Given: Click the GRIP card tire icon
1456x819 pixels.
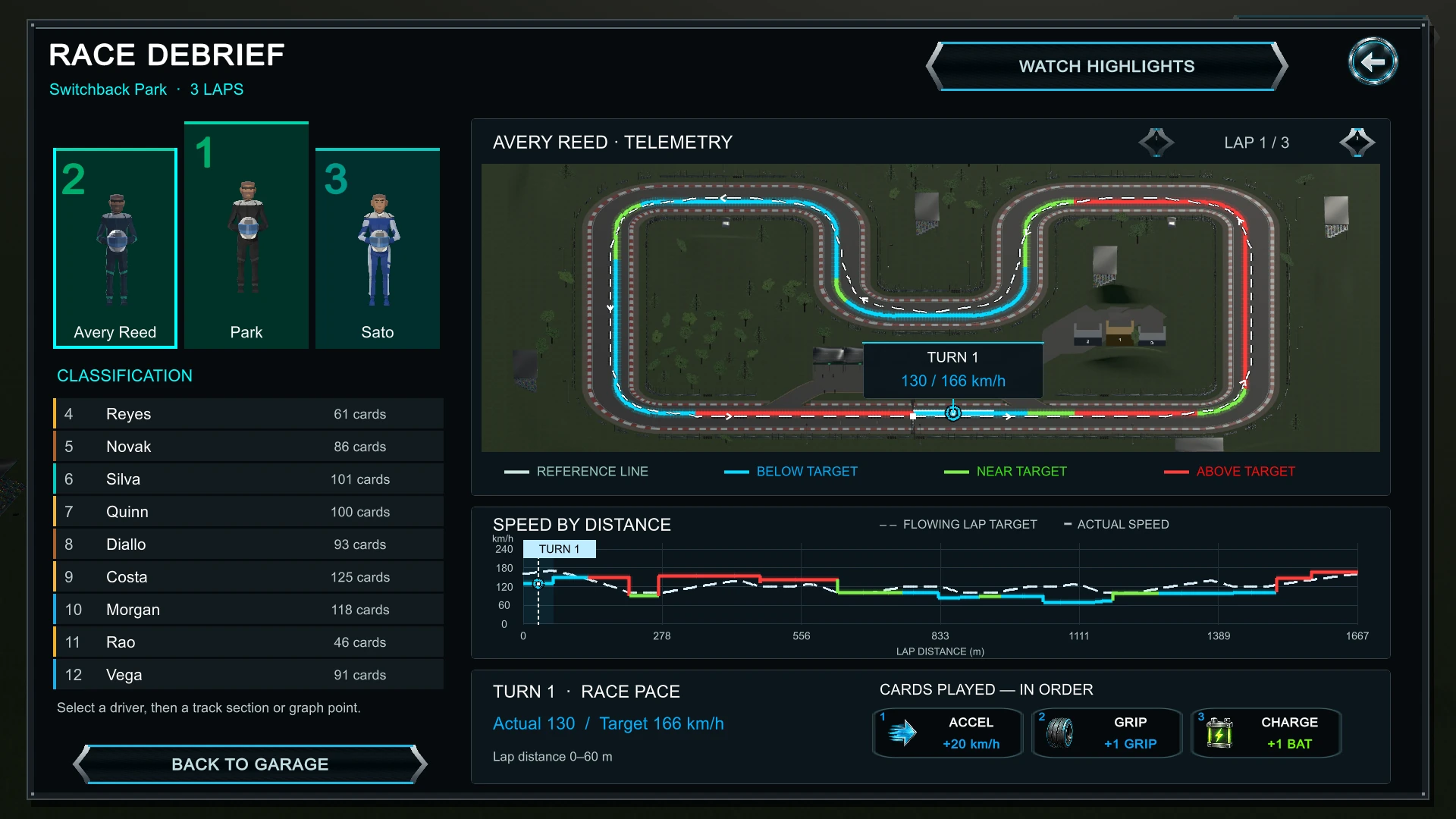Looking at the screenshot, I should click(1060, 733).
